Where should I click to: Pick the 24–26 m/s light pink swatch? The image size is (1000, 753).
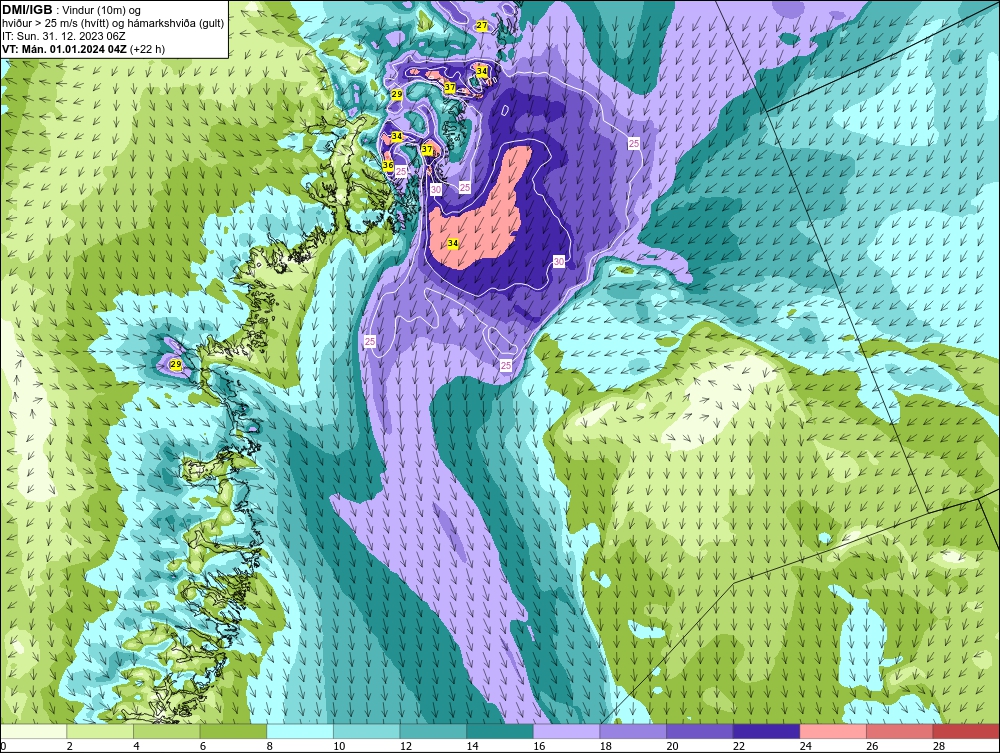[833, 731]
